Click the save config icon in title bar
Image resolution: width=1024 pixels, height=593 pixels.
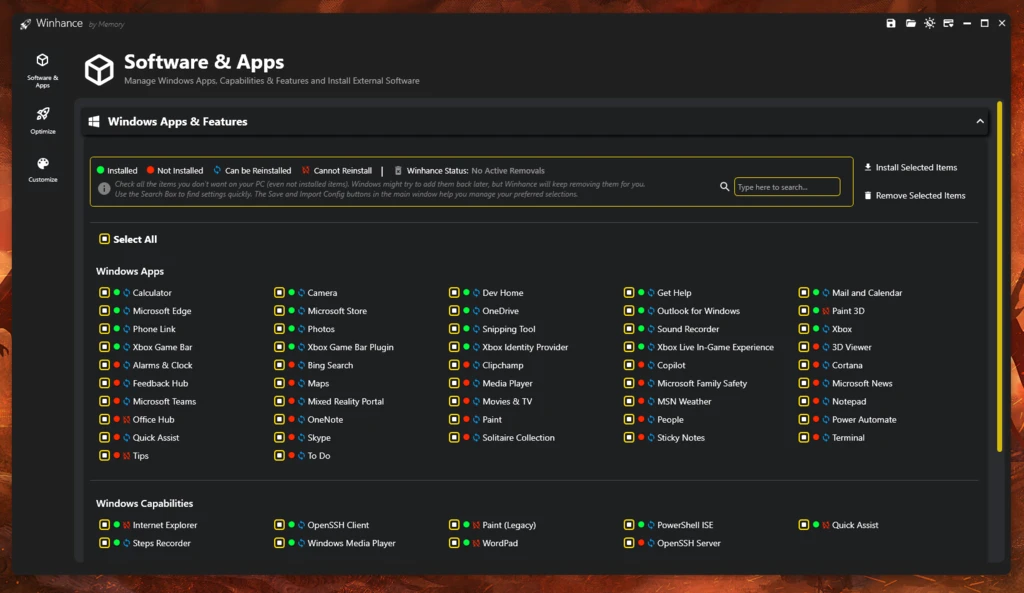(891, 24)
